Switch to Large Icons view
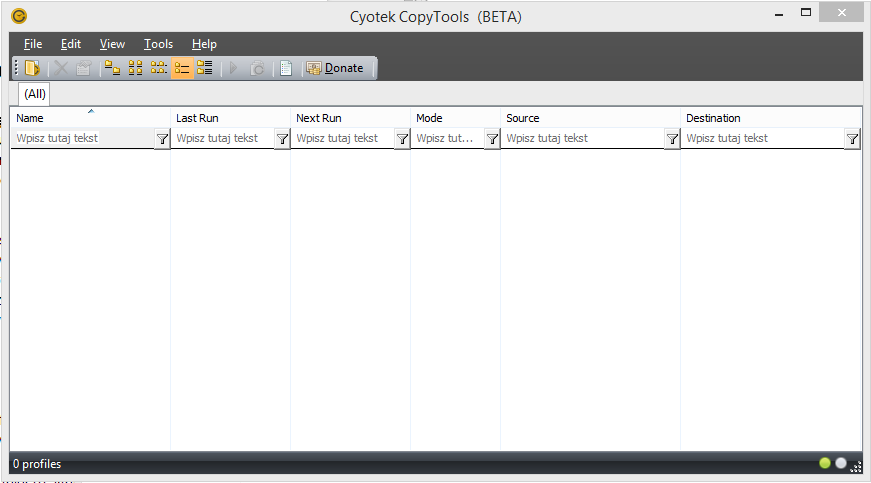Image resolution: width=871 pixels, height=483 pixels. 112,68
